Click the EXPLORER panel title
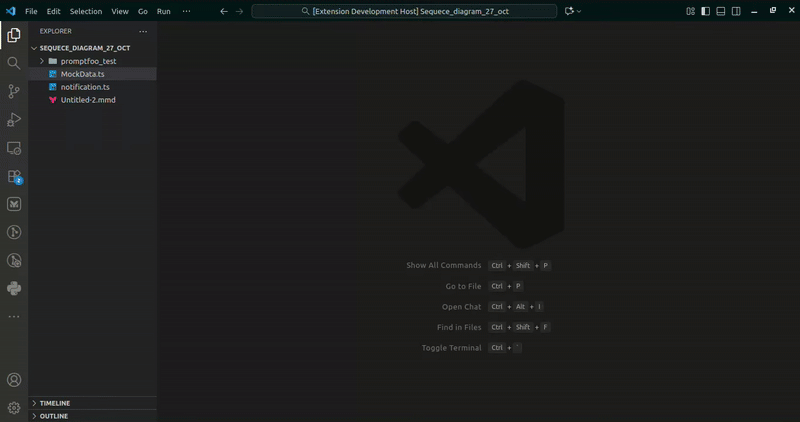 56,31
